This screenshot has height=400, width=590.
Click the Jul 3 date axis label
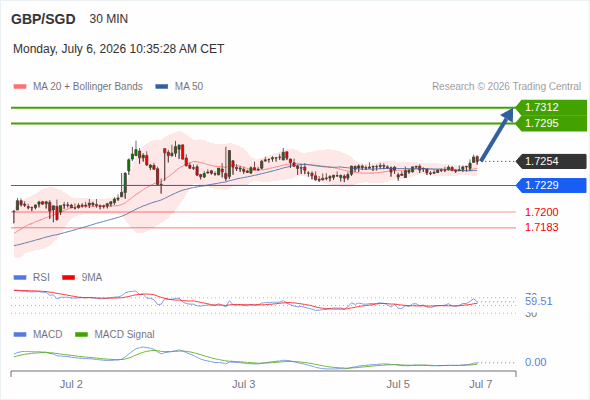[243, 384]
